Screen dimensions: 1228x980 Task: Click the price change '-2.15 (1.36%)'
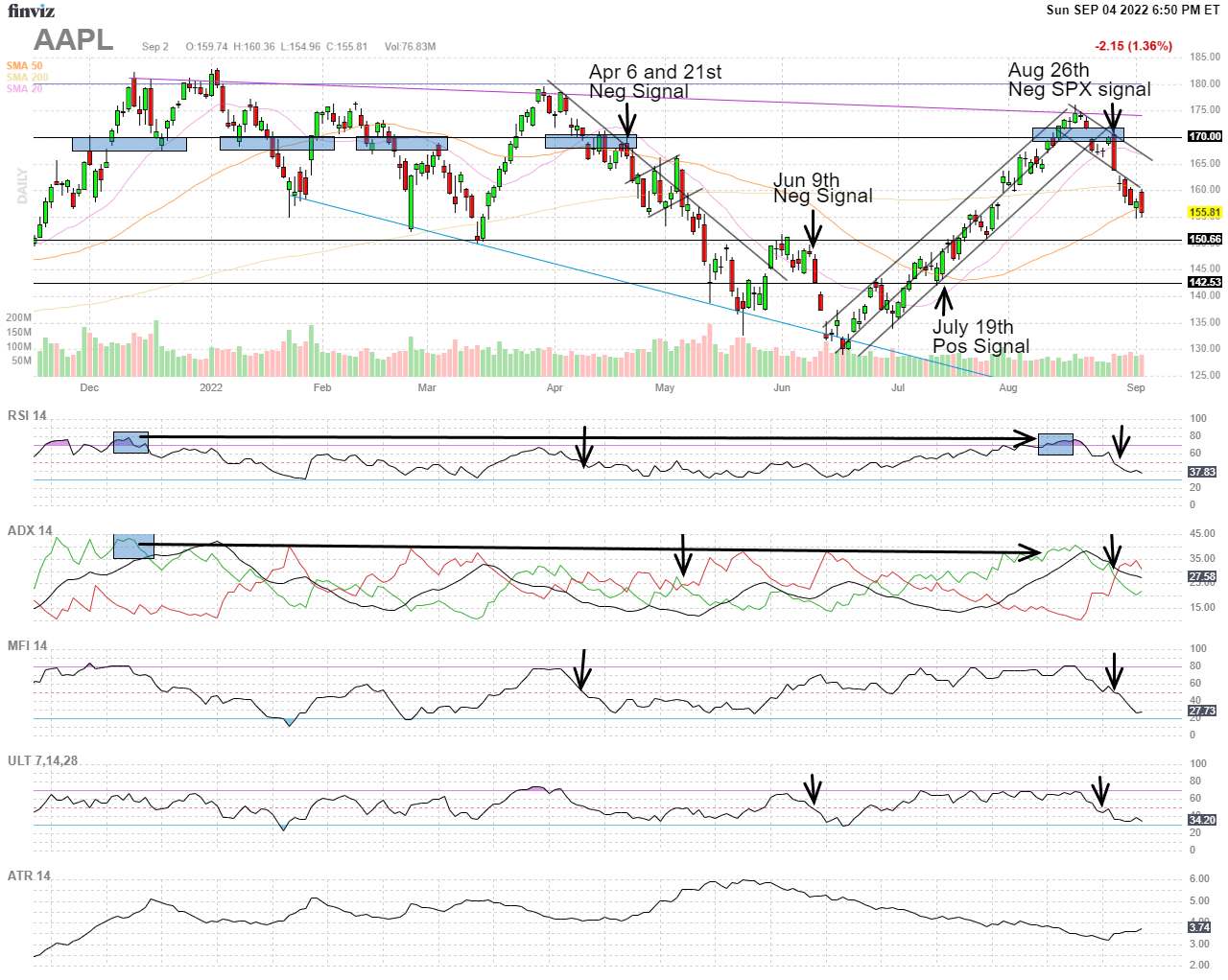1133,46
